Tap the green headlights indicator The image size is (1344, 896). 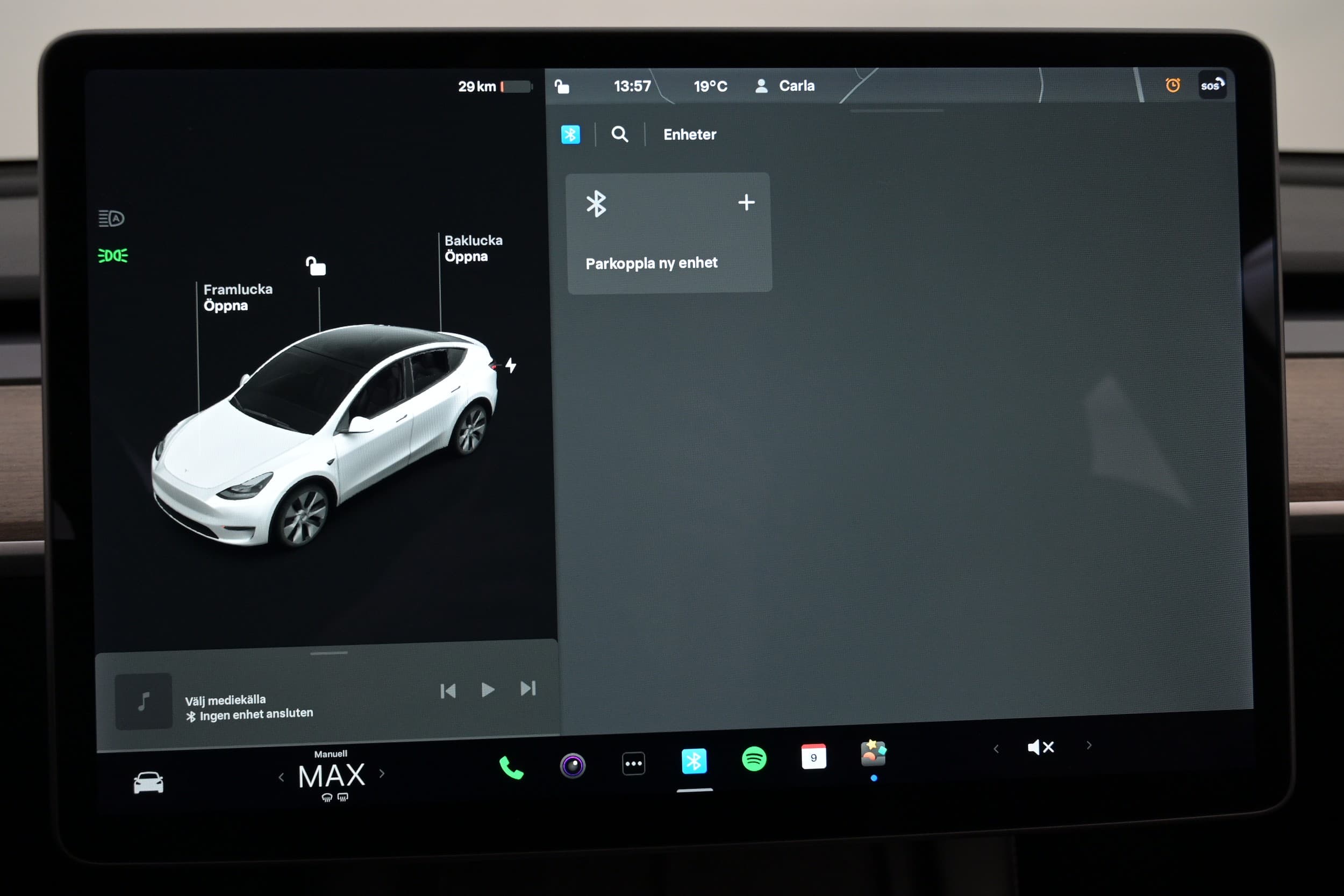pyautogui.click(x=112, y=255)
